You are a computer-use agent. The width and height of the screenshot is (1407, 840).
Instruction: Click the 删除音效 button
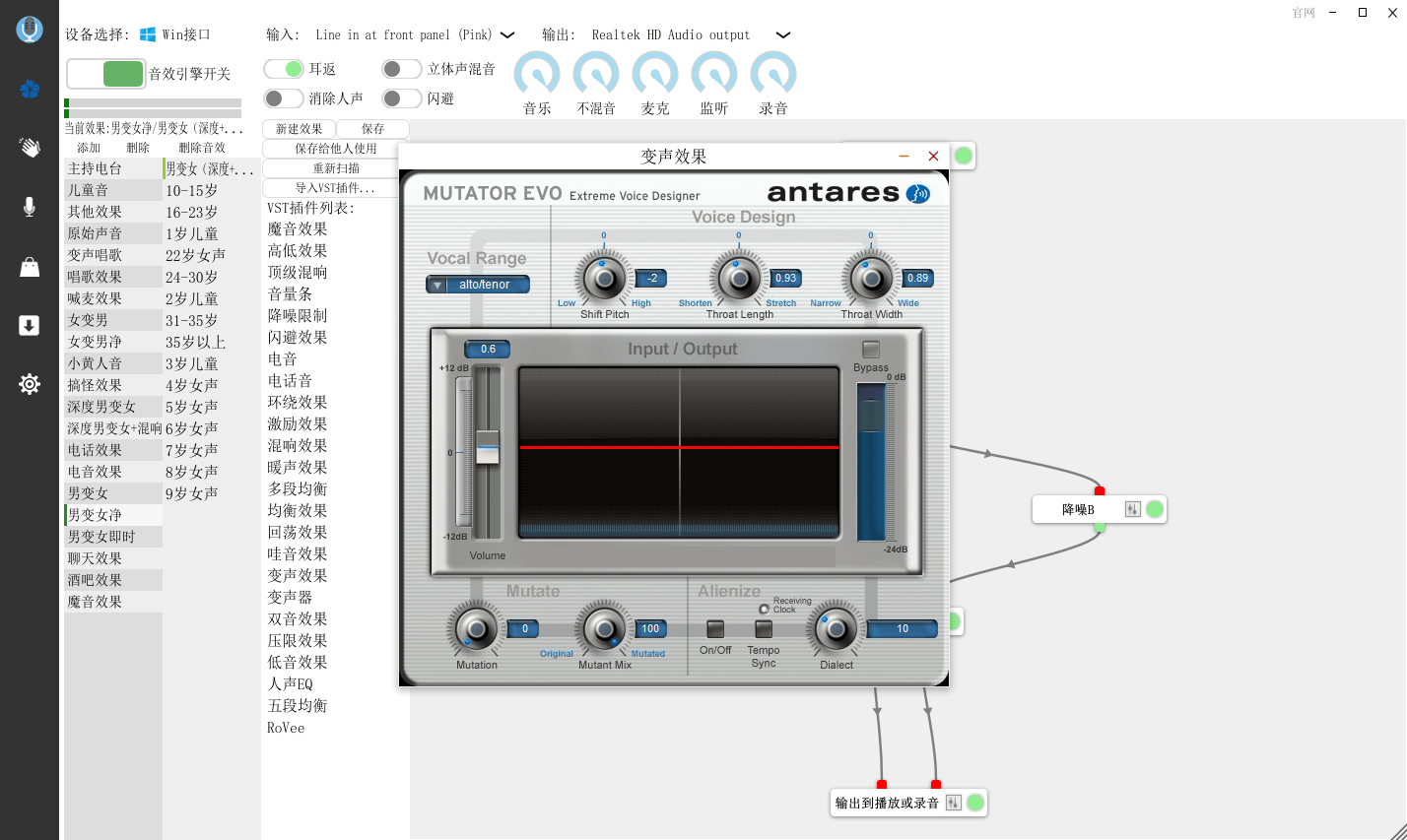coord(202,148)
